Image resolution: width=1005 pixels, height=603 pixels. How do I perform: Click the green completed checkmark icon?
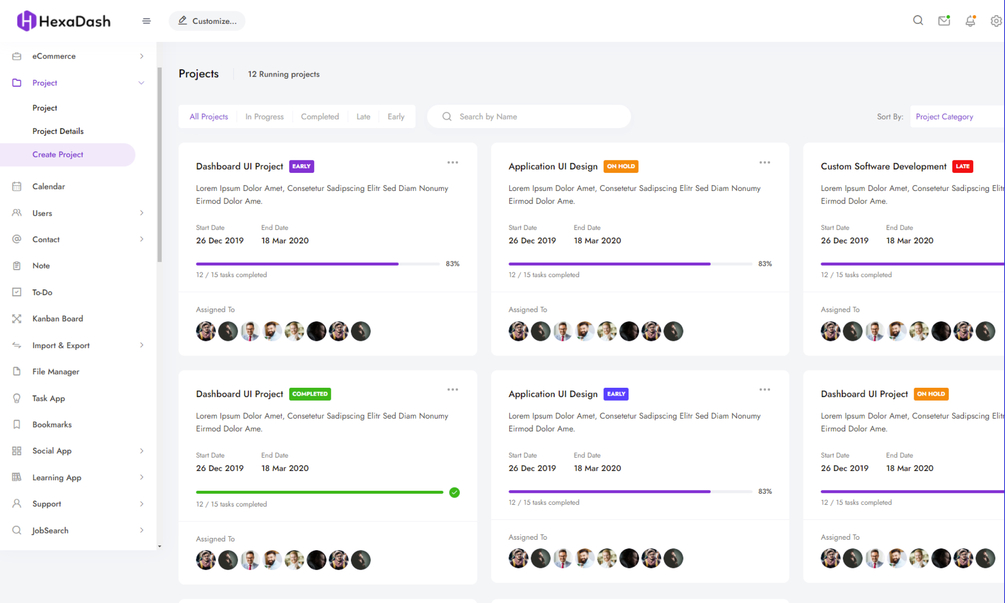point(454,492)
